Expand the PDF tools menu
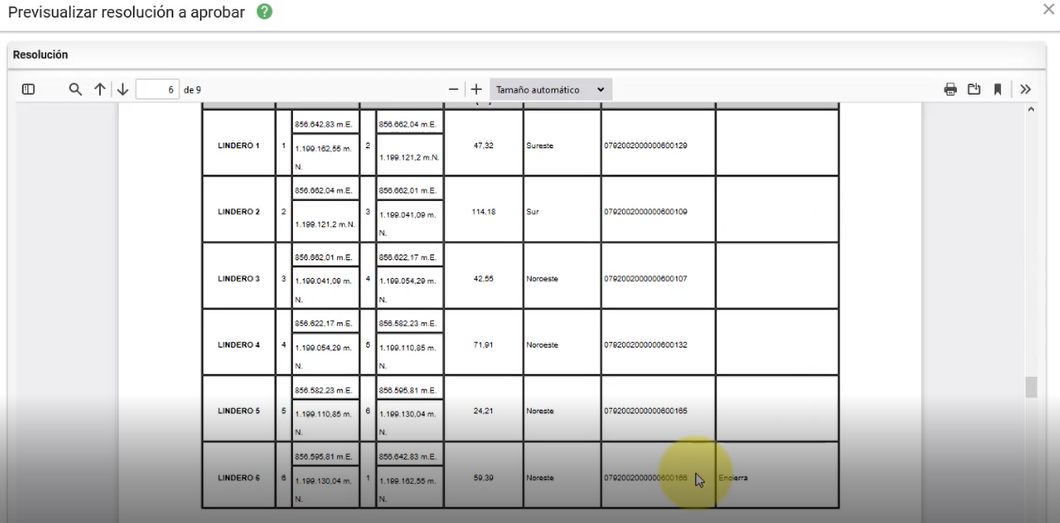Image resolution: width=1060 pixels, height=523 pixels. pos(1025,89)
